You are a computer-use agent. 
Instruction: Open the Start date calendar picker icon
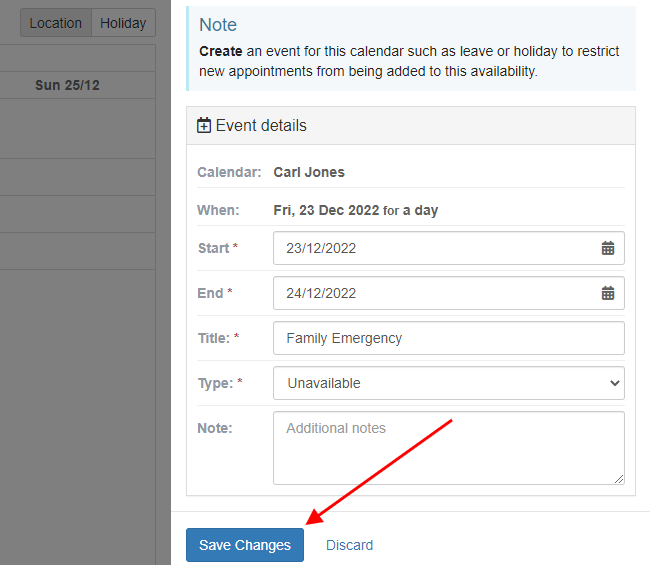click(x=607, y=248)
